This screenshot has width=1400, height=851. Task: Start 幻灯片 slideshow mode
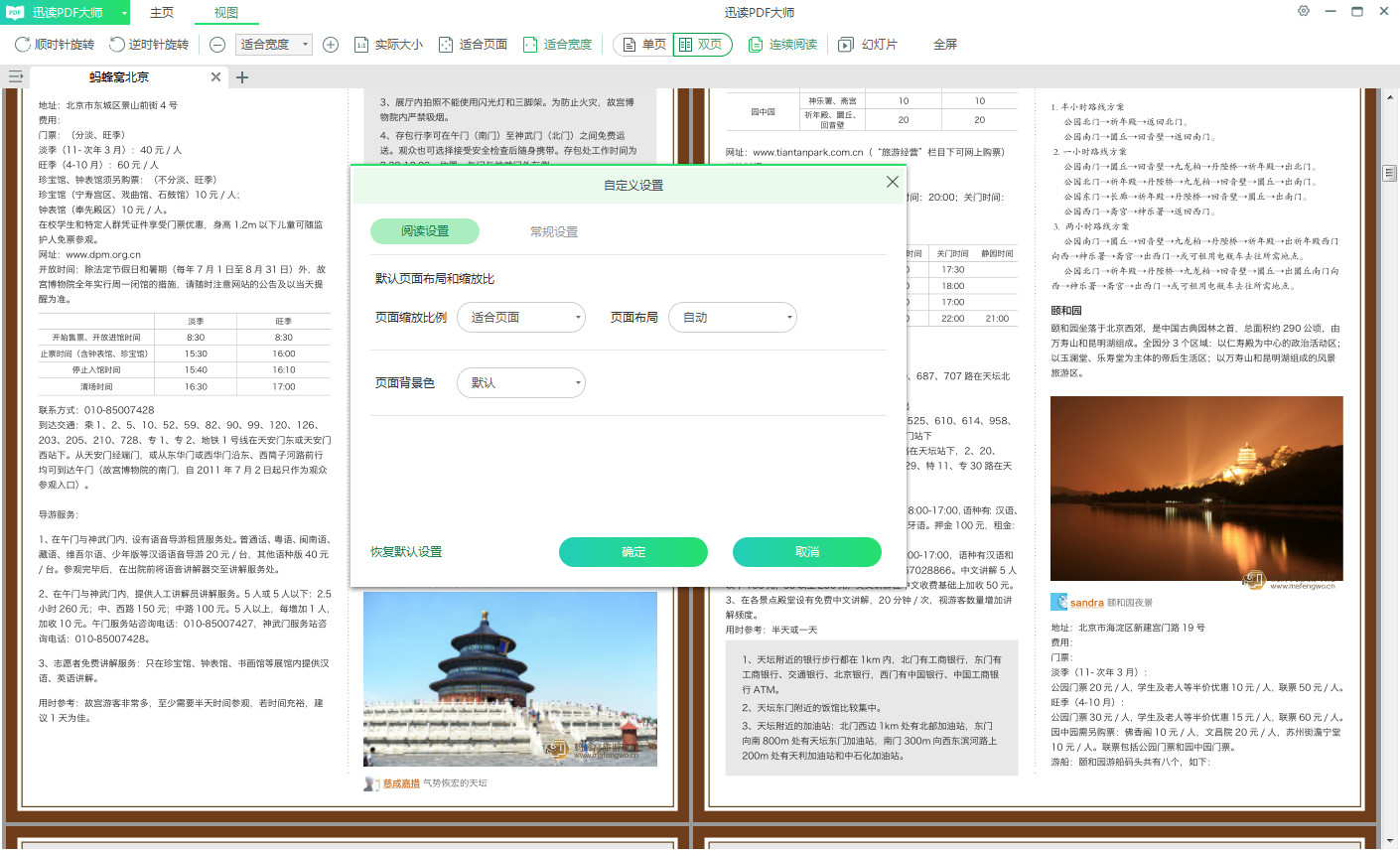click(x=868, y=45)
